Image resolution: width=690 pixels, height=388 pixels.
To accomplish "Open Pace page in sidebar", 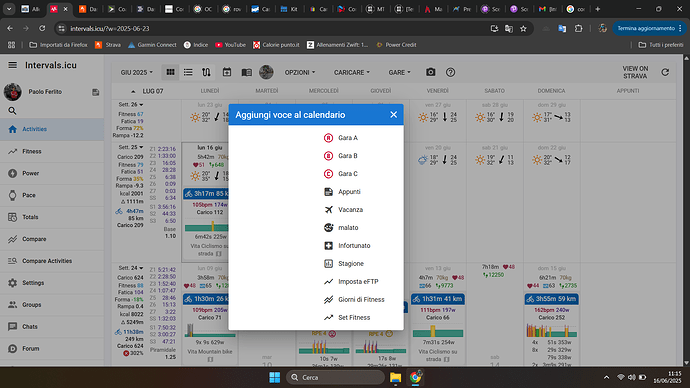I will [x=52, y=195].
